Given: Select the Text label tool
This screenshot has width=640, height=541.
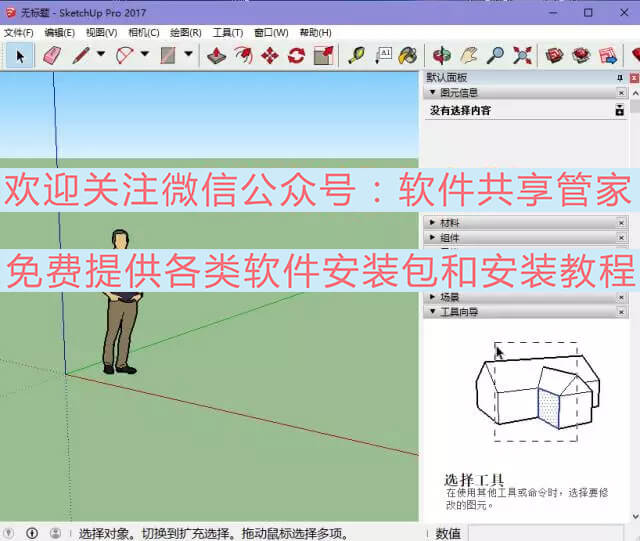Looking at the screenshot, I should tap(383, 55).
